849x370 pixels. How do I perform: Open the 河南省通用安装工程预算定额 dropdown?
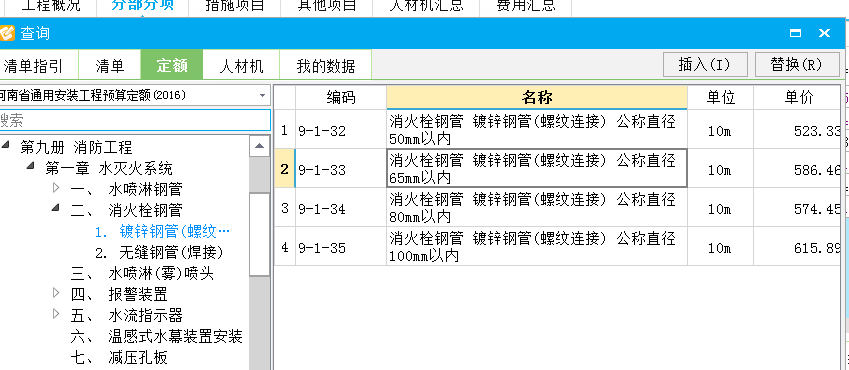(x=263, y=96)
